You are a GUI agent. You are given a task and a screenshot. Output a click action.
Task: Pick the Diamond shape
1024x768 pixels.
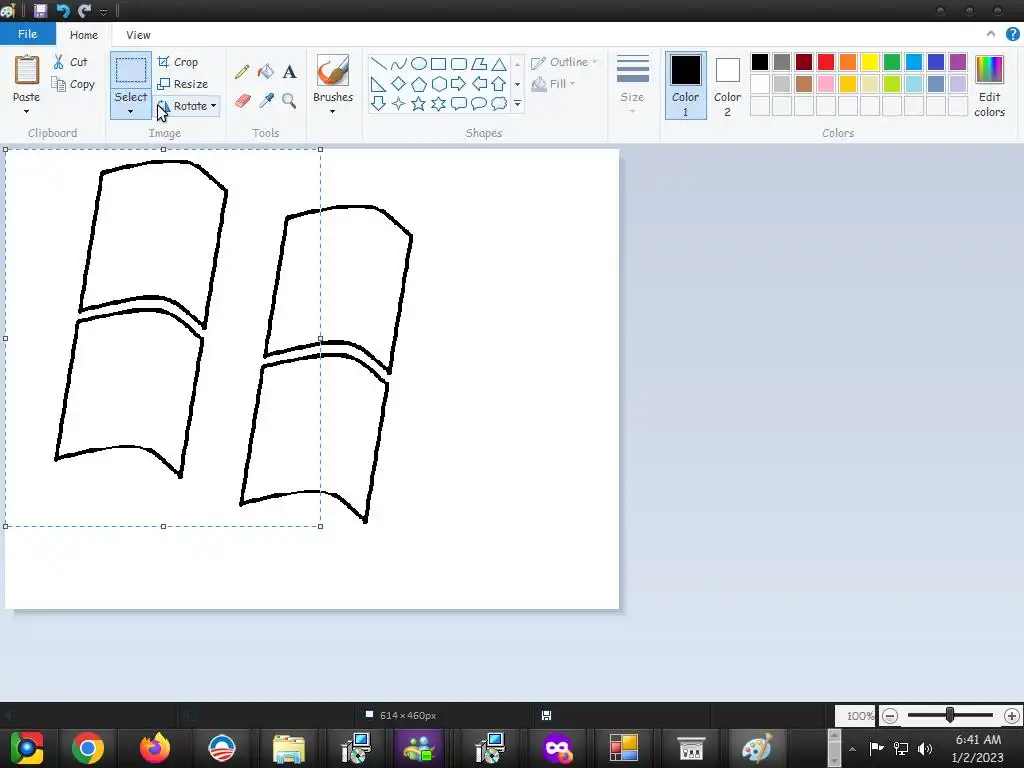[398, 84]
